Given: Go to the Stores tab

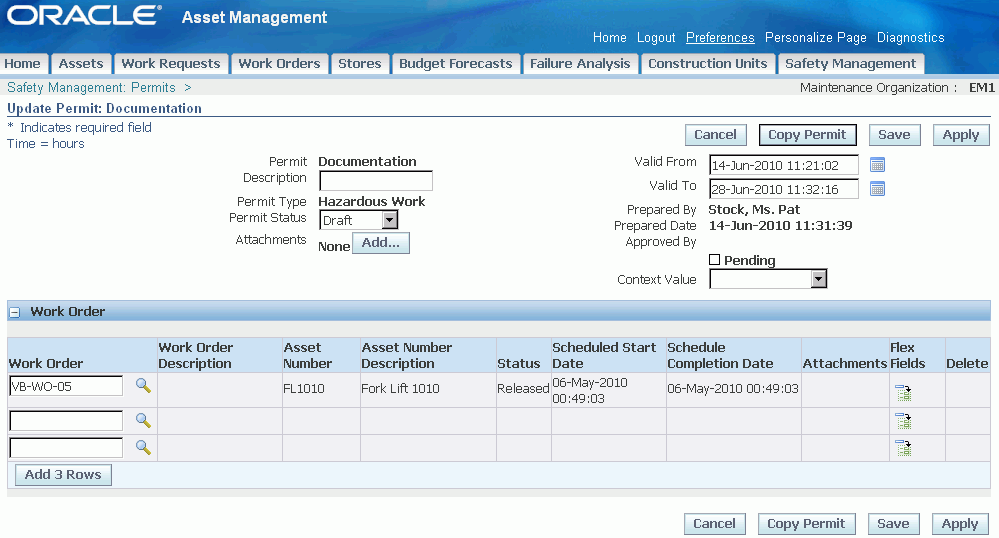Looking at the screenshot, I should (x=359, y=64).
